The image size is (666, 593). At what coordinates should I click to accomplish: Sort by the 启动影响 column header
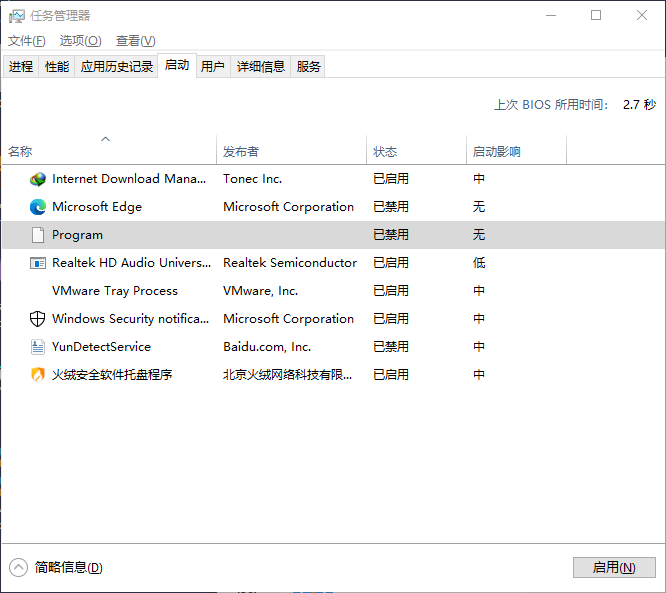(497, 152)
